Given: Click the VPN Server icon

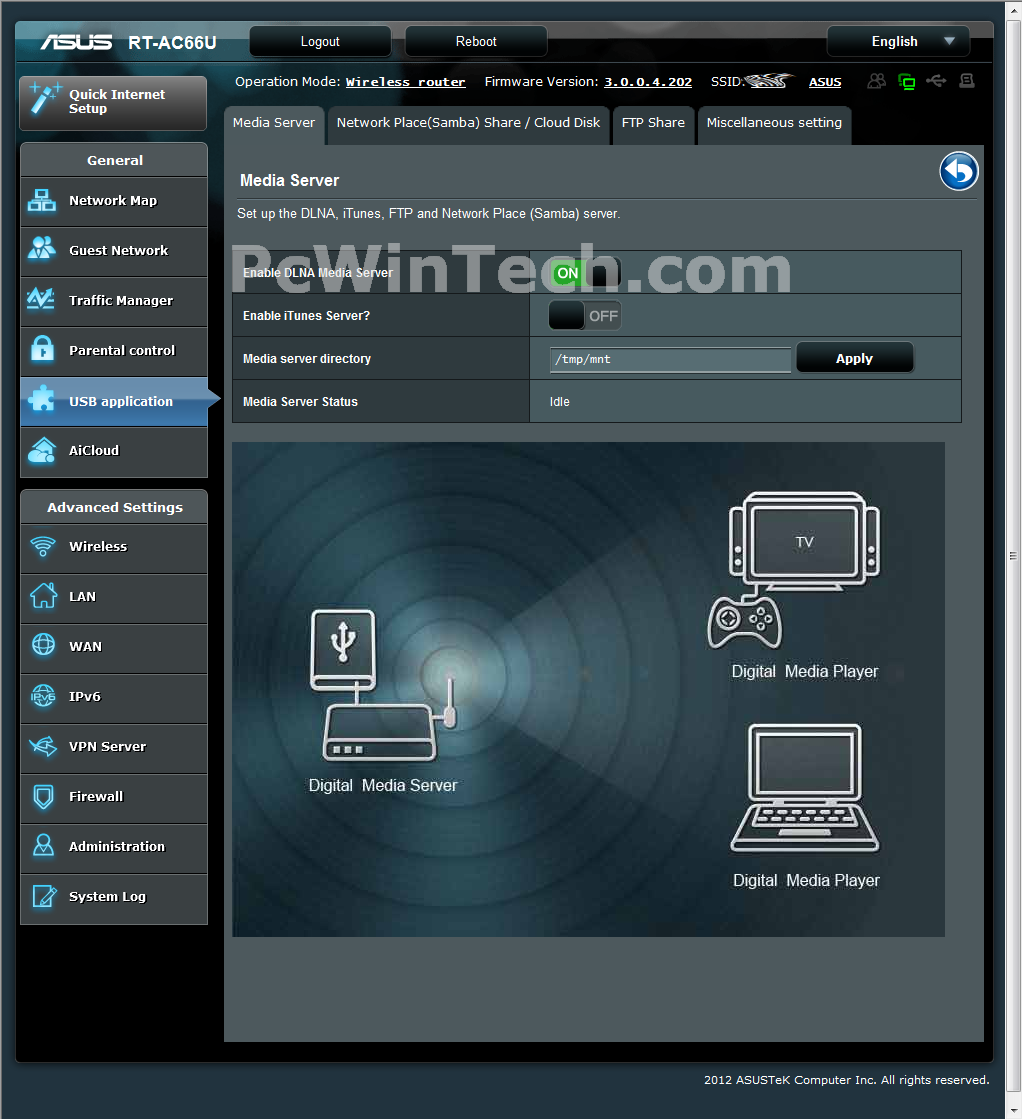Looking at the screenshot, I should [x=43, y=746].
